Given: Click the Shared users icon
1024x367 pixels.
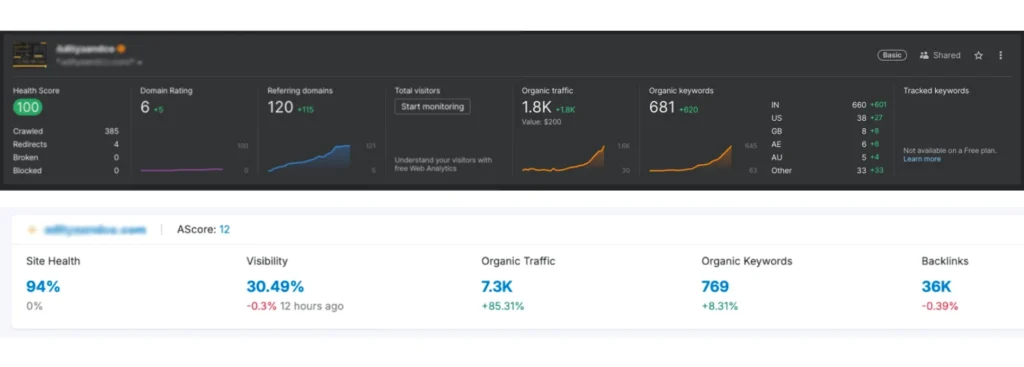Looking at the screenshot, I should click(x=924, y=56).
